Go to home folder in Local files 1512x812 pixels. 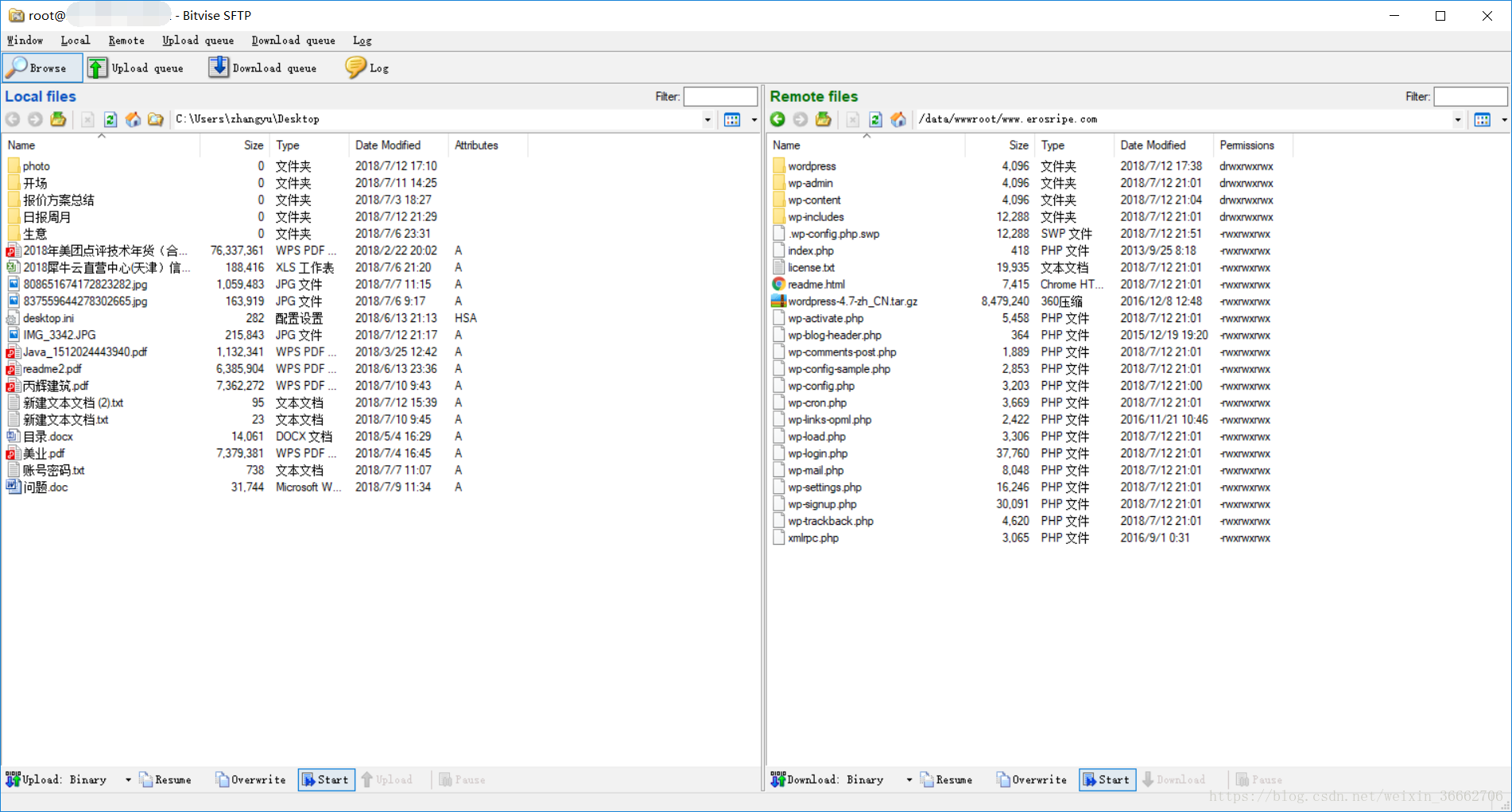pos(133,119)
